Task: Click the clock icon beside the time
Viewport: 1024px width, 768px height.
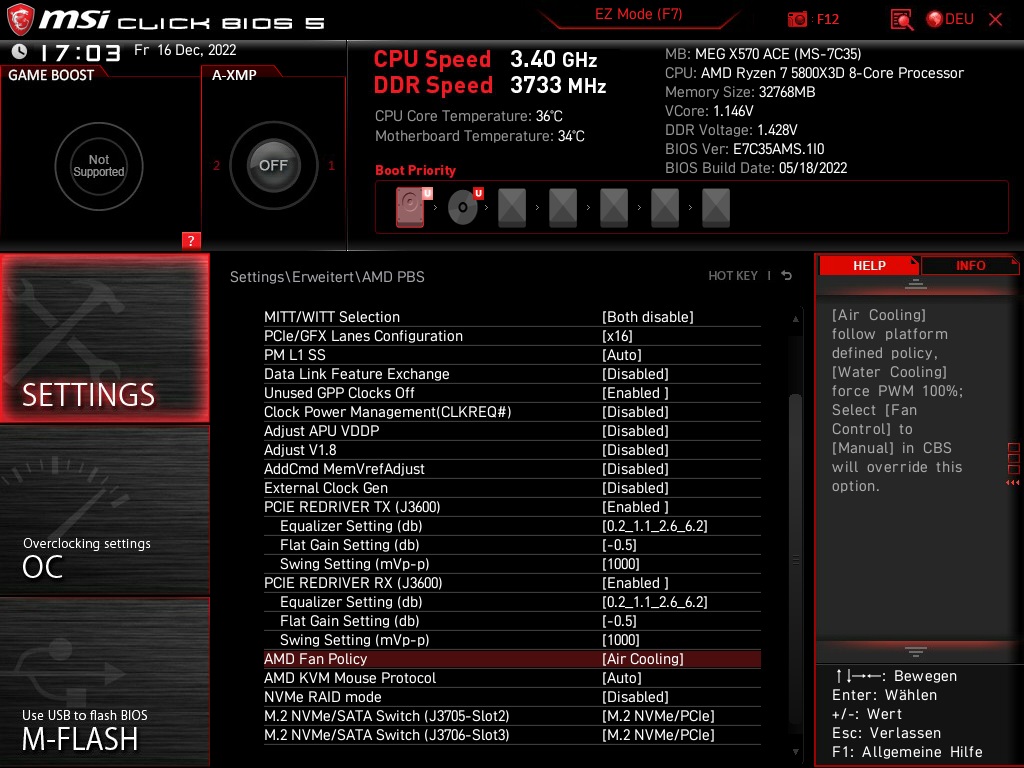Action: (x=20, y=51)
